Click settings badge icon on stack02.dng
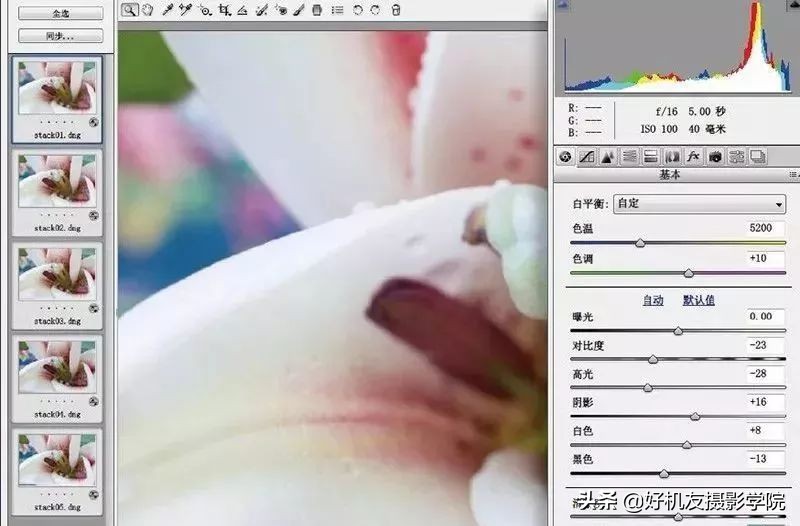The height and width of the screenshot is (526, 800). [x=93, y=216]
